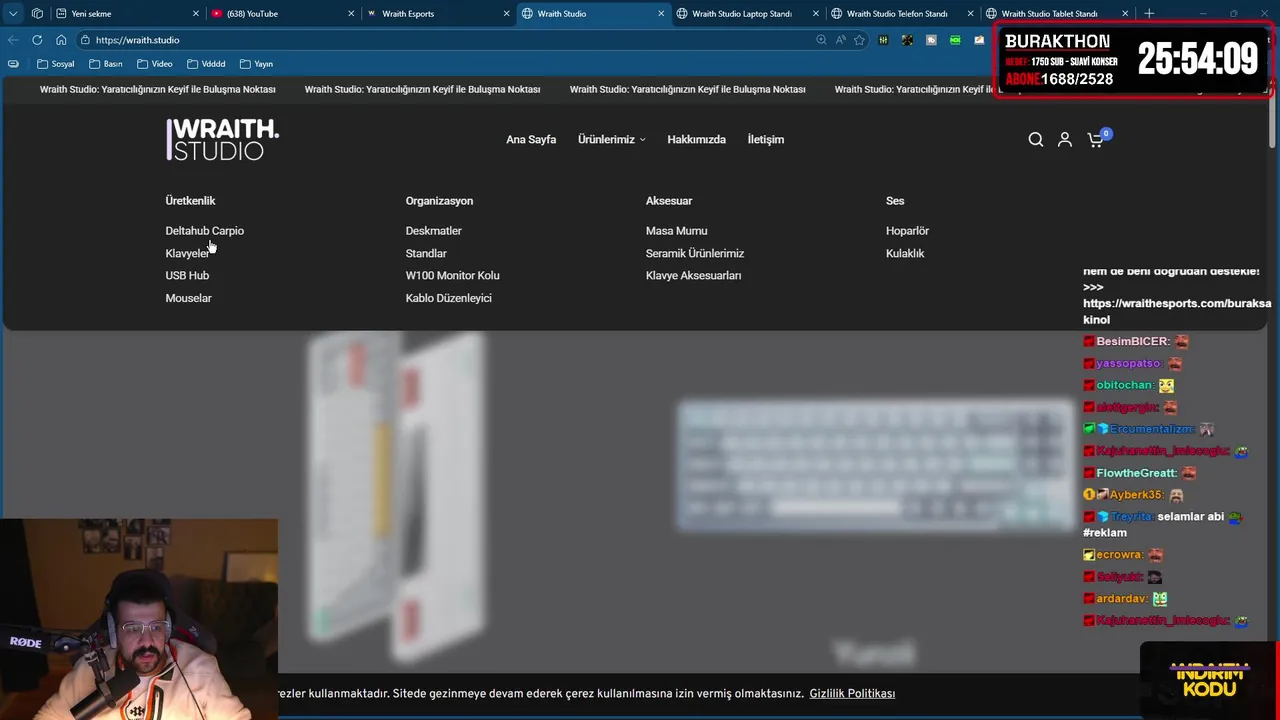Open the Hakkımızda page
1280x720 pixels.
(x=696, y=140)
